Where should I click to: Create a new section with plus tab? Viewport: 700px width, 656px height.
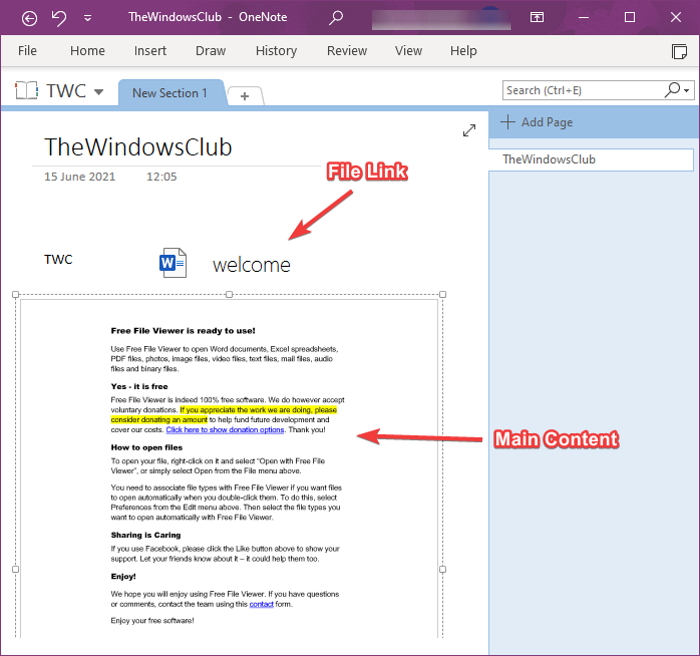tap(245, 96)
